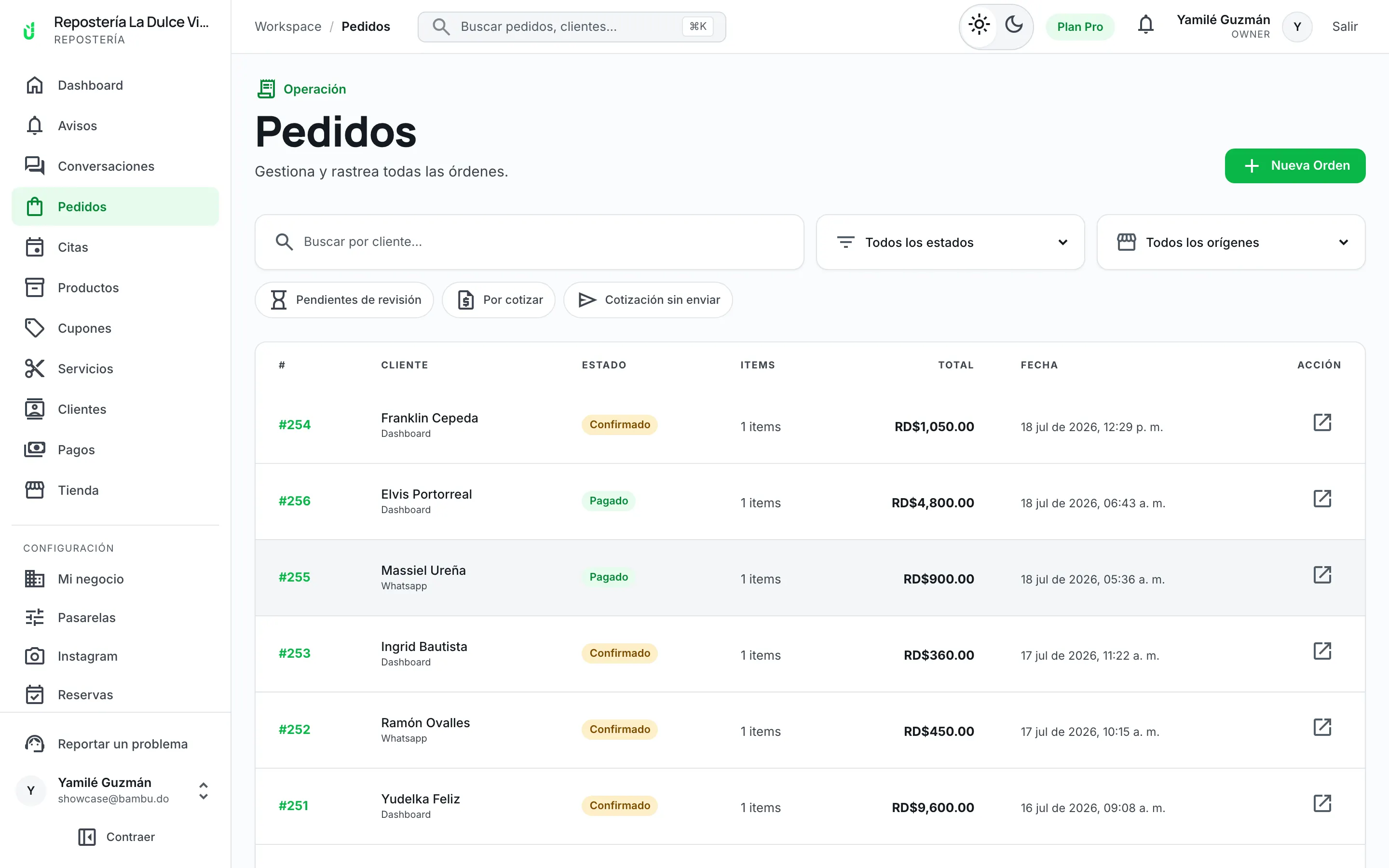Click total RD$9,600.00
Screen dimensions: 1389x868
(x=933, y=808)
